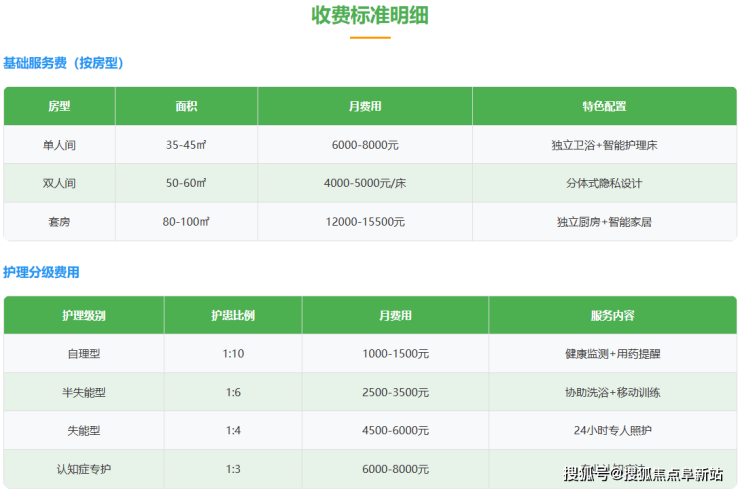Click the 24小时专人照护 service cell

(x=612, y=431)
